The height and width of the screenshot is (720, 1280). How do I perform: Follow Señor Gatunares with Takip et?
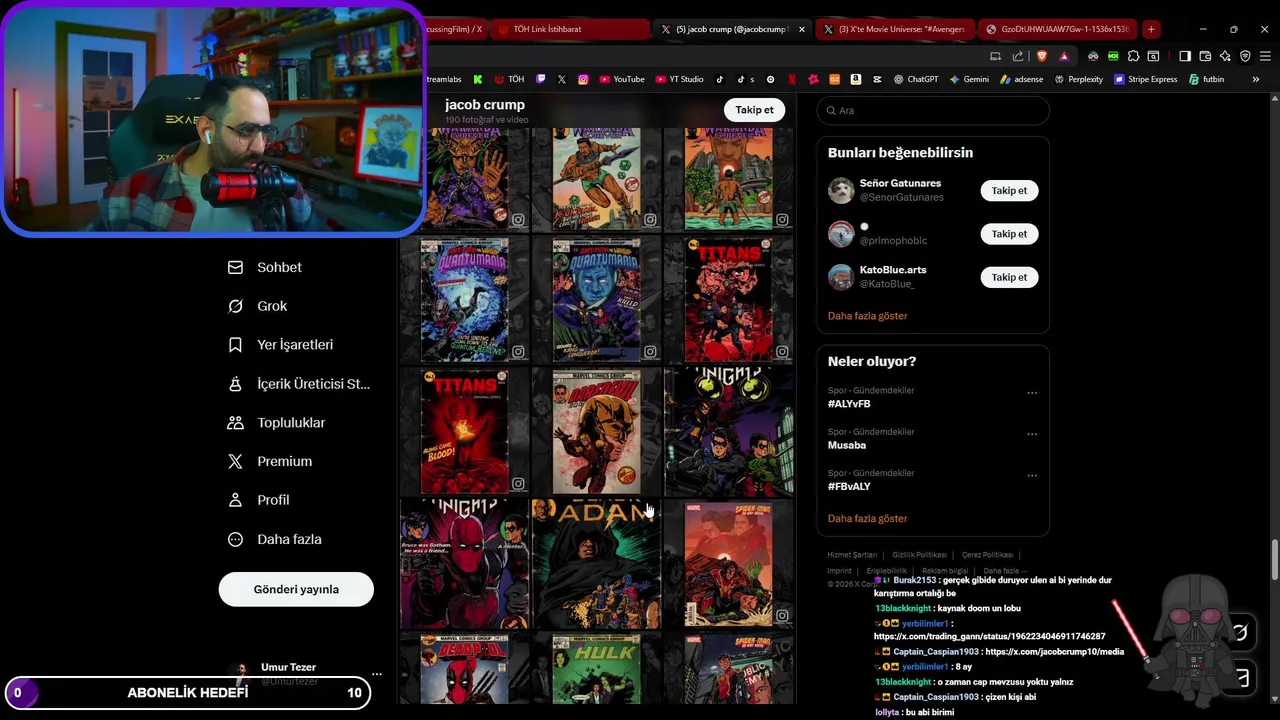point(1009,190)
